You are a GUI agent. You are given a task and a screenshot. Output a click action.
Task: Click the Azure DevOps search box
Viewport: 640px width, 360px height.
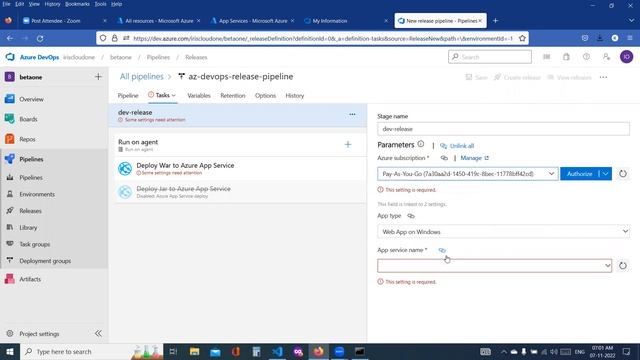[x=490, y=57]
